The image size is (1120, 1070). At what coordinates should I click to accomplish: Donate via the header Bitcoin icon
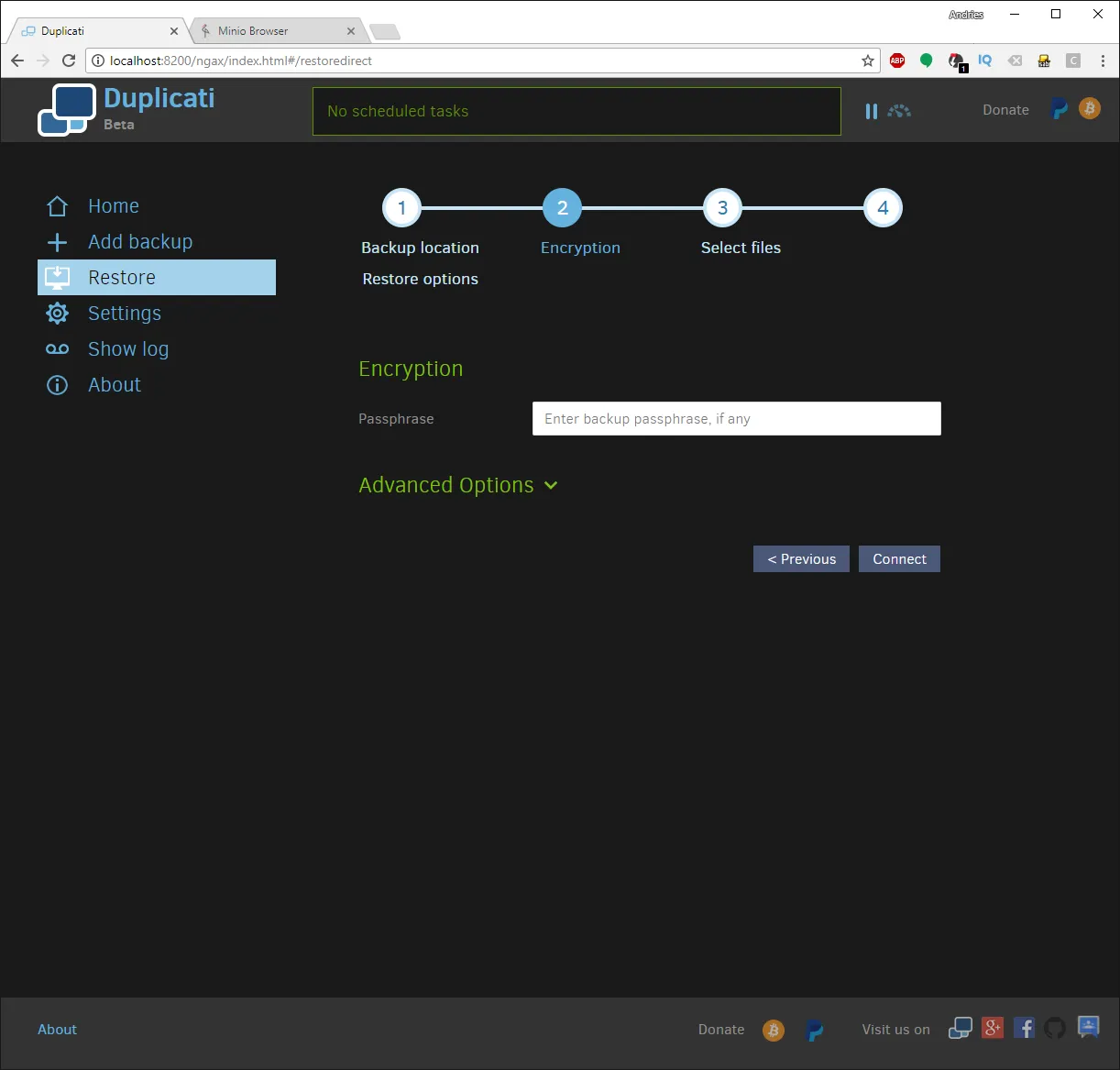[1090, 109]
